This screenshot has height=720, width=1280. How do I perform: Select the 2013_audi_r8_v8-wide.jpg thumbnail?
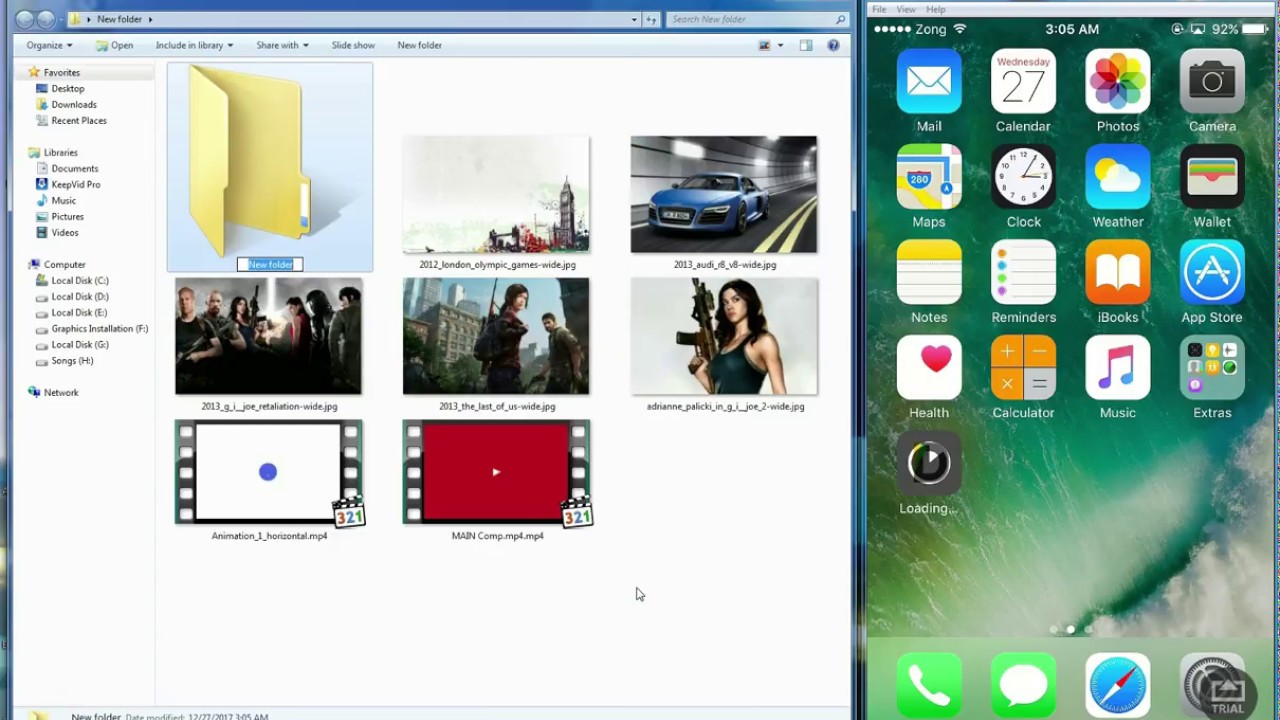click(724, 194)
